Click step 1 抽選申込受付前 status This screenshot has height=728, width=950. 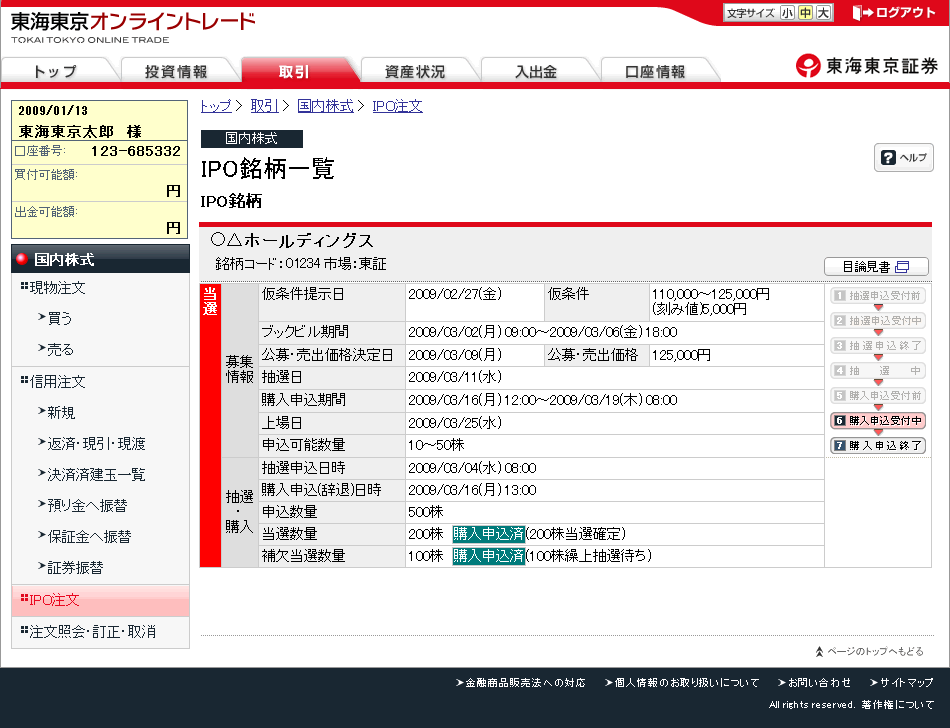coord(878,296)
